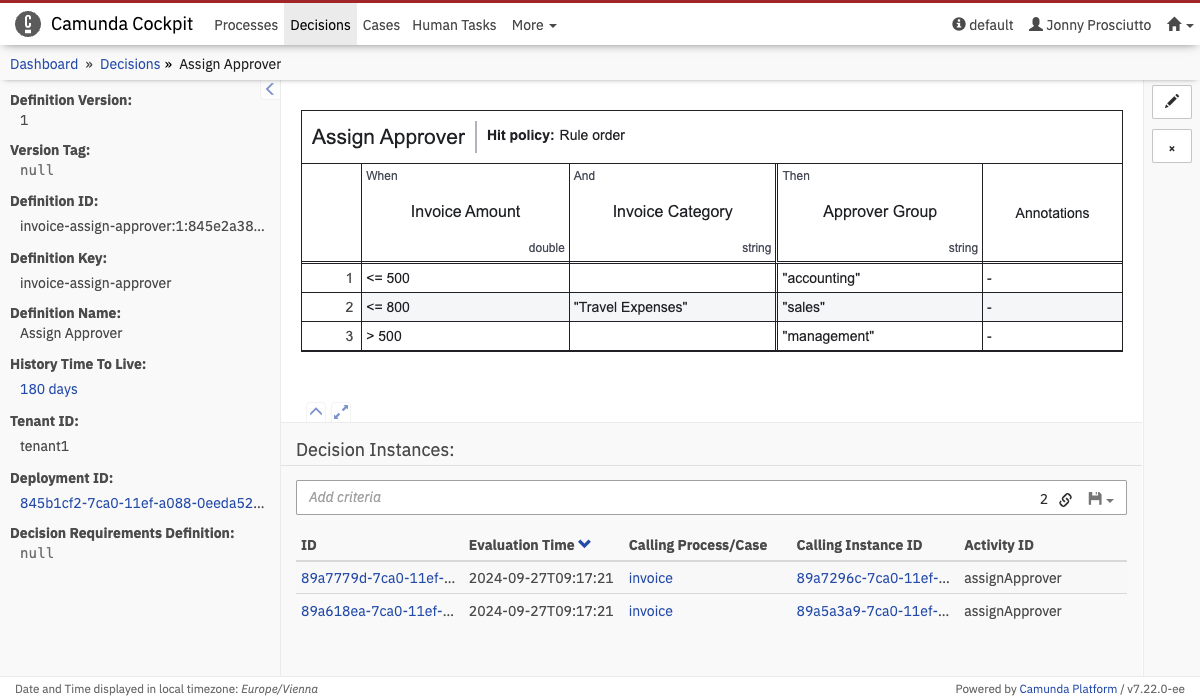
Task: Open the saved queries floppy disk dropdown
Action: (1100, 499)
